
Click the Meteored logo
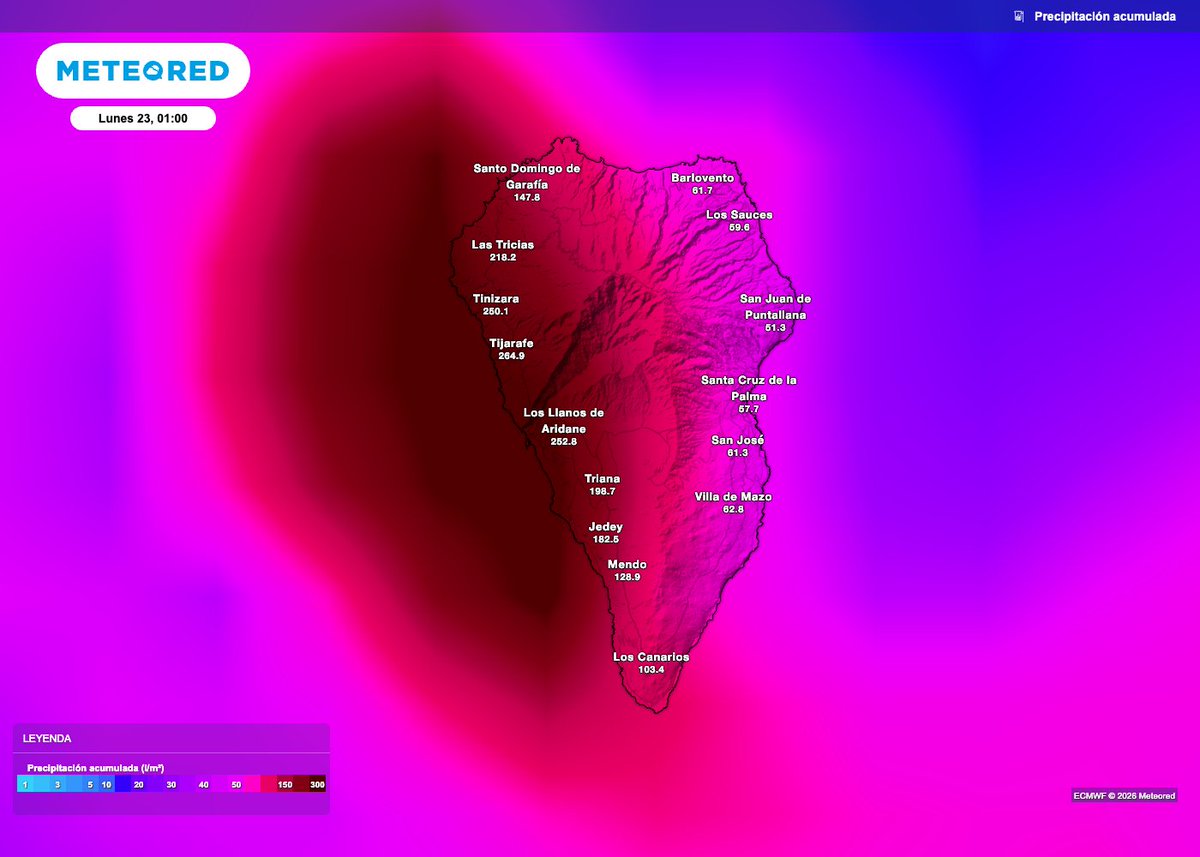pyautogui.click(x=143, y=71)
